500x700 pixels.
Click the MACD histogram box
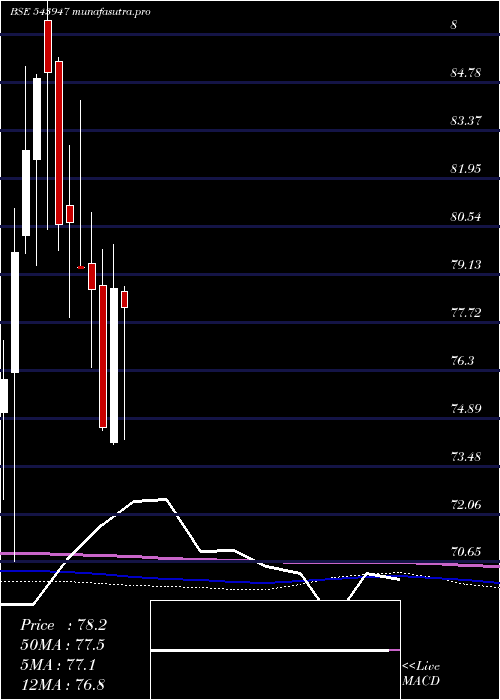(x=275, y=650)
